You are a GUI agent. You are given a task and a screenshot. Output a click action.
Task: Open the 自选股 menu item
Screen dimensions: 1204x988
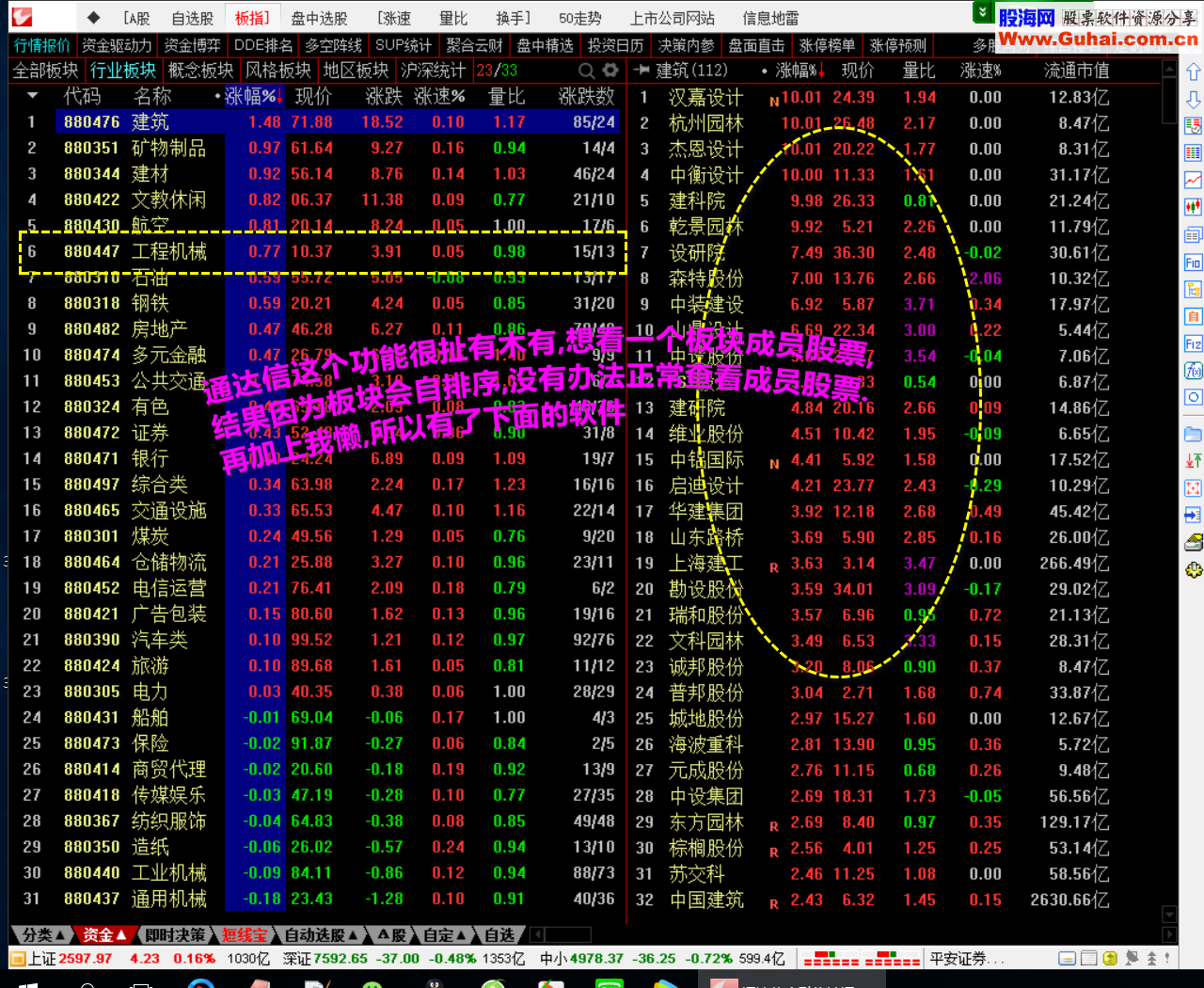pos(192,18)
